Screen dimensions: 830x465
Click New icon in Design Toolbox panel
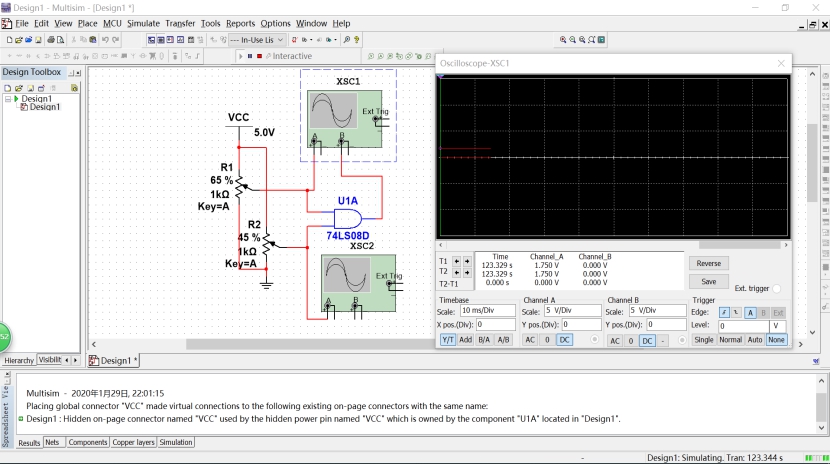(x=7, y=88)
